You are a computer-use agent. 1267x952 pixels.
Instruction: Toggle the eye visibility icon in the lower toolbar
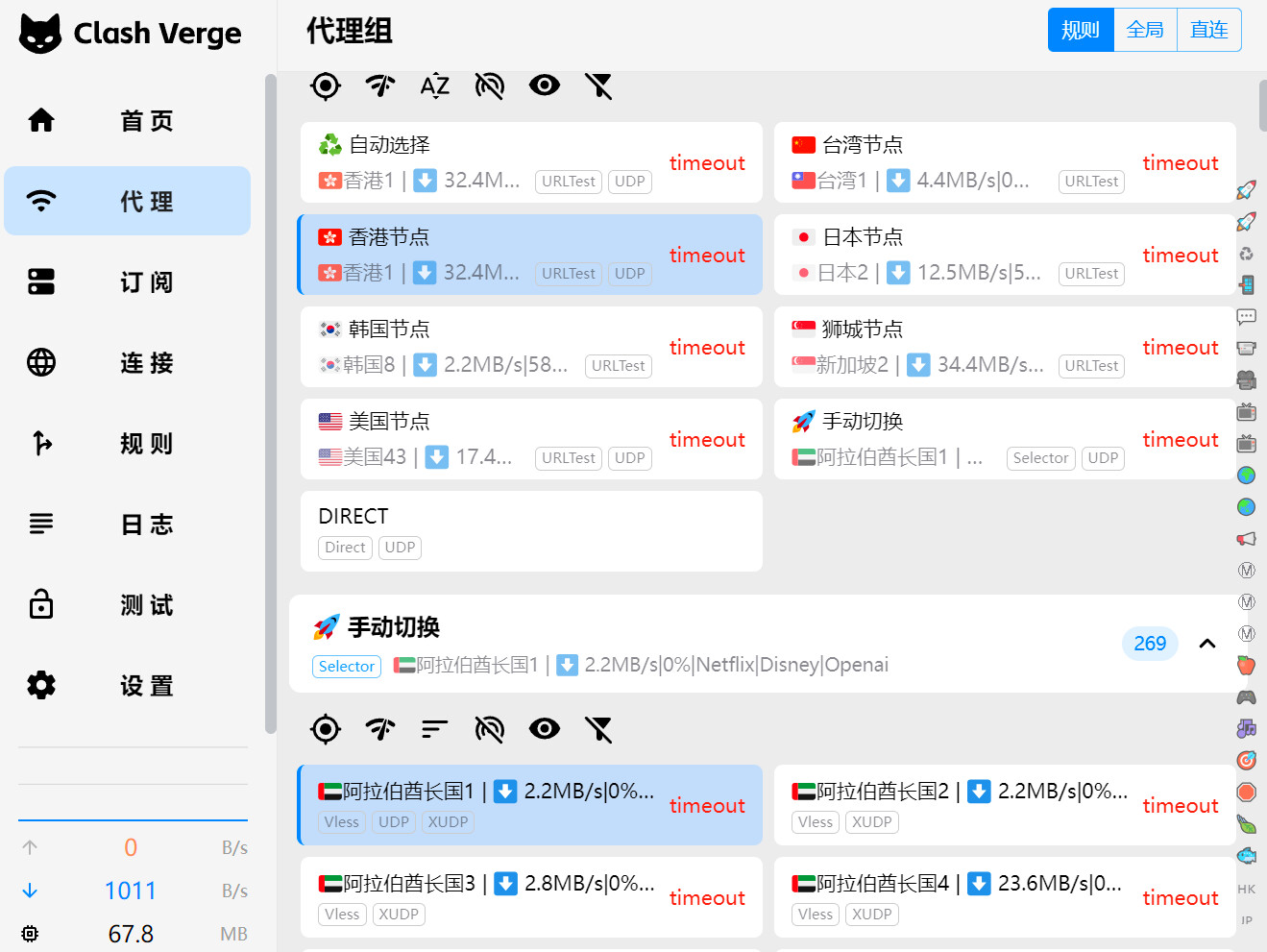(x=545, y=730)
